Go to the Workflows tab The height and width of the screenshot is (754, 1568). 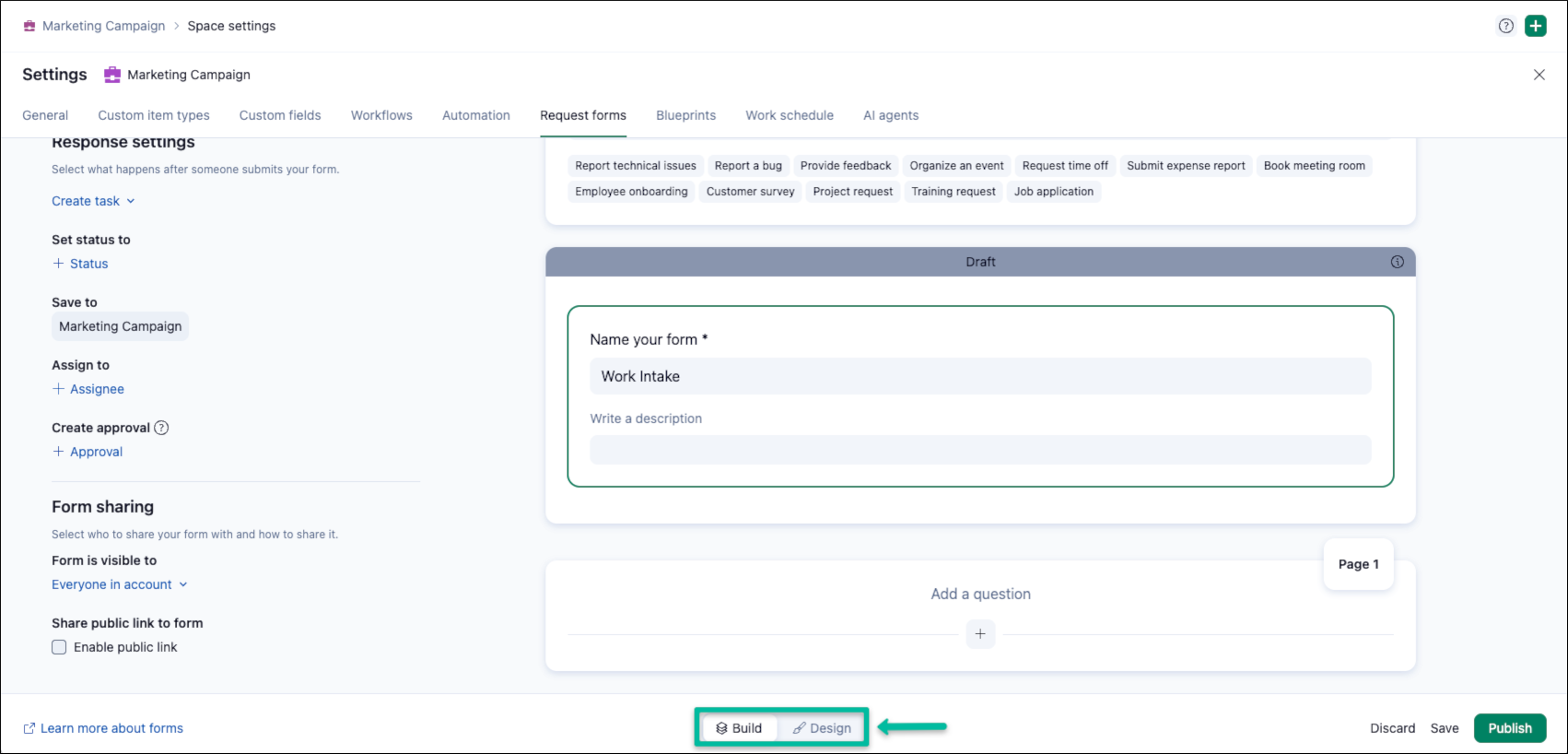pos(381,115)
